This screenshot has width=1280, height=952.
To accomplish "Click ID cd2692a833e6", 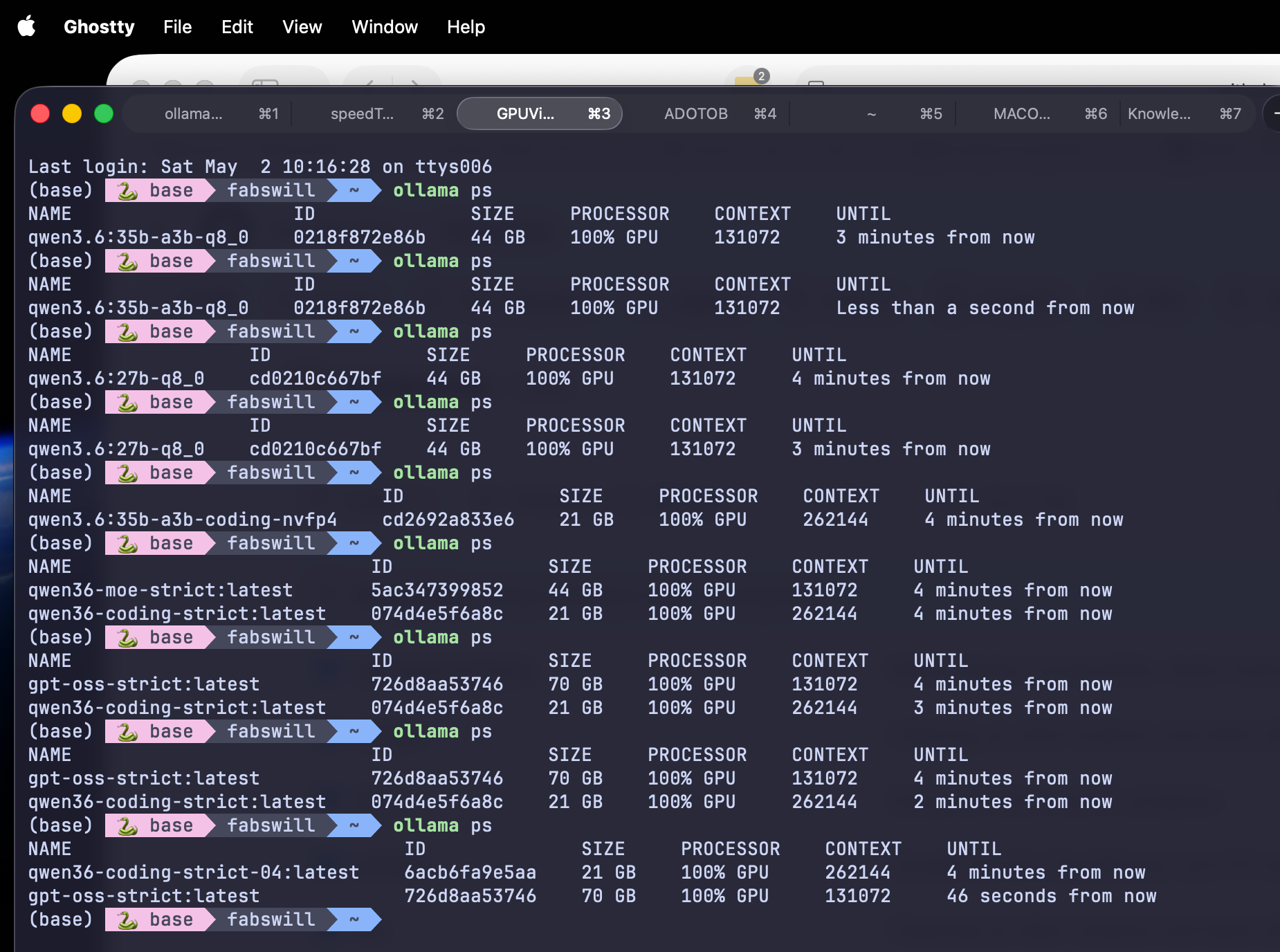I will point(448,520).
